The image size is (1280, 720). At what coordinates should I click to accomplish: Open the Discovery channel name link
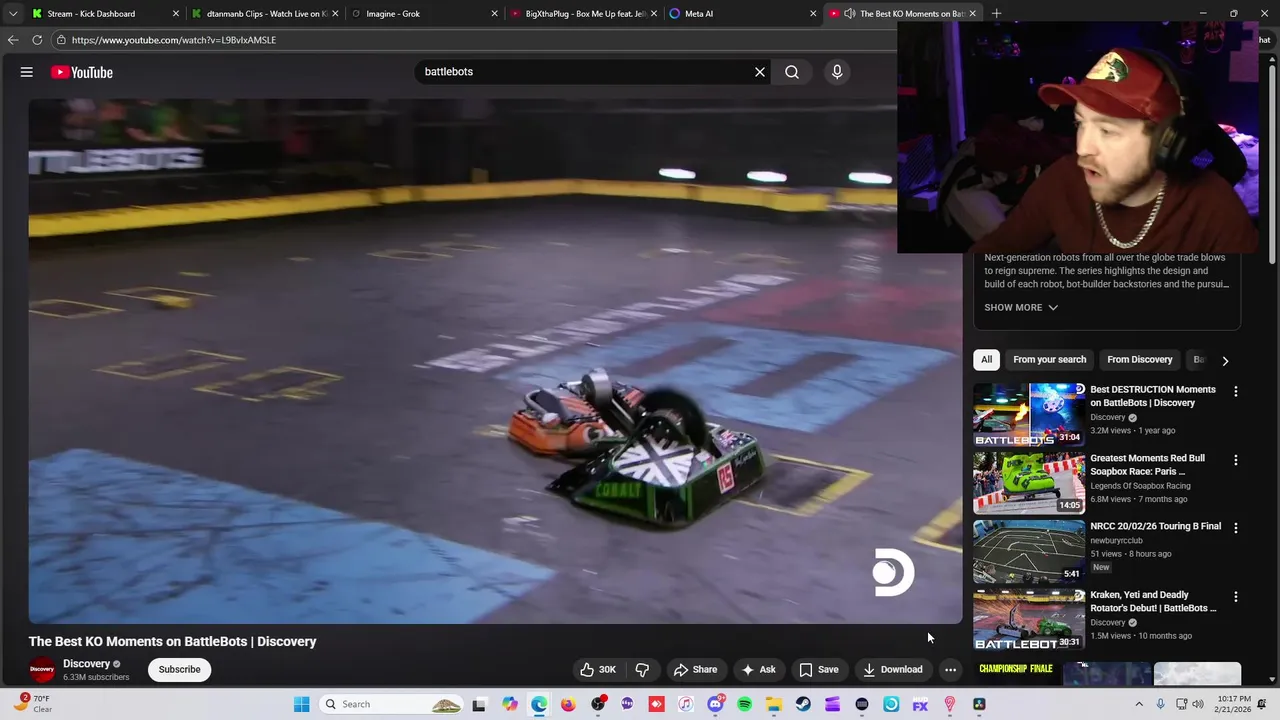click(86, 664)
